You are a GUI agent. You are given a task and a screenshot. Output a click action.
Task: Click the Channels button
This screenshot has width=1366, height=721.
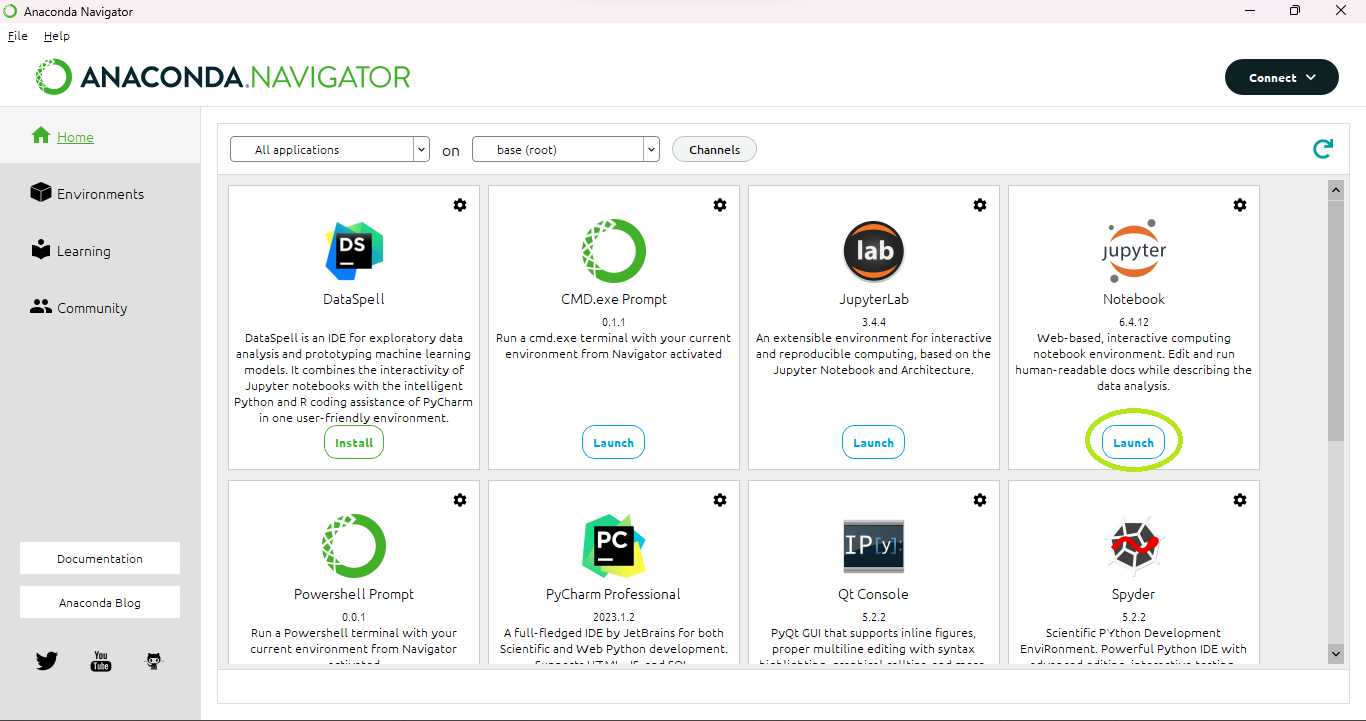(714, 150)
